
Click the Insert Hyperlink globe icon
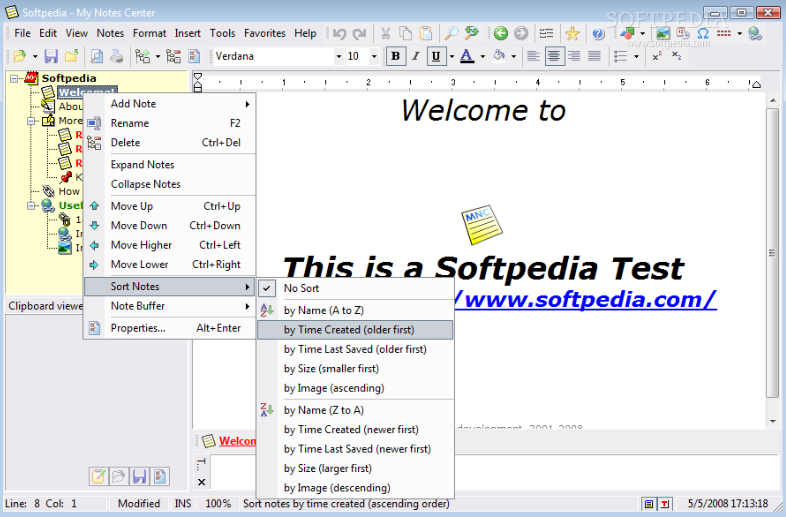tap(755, 34)
